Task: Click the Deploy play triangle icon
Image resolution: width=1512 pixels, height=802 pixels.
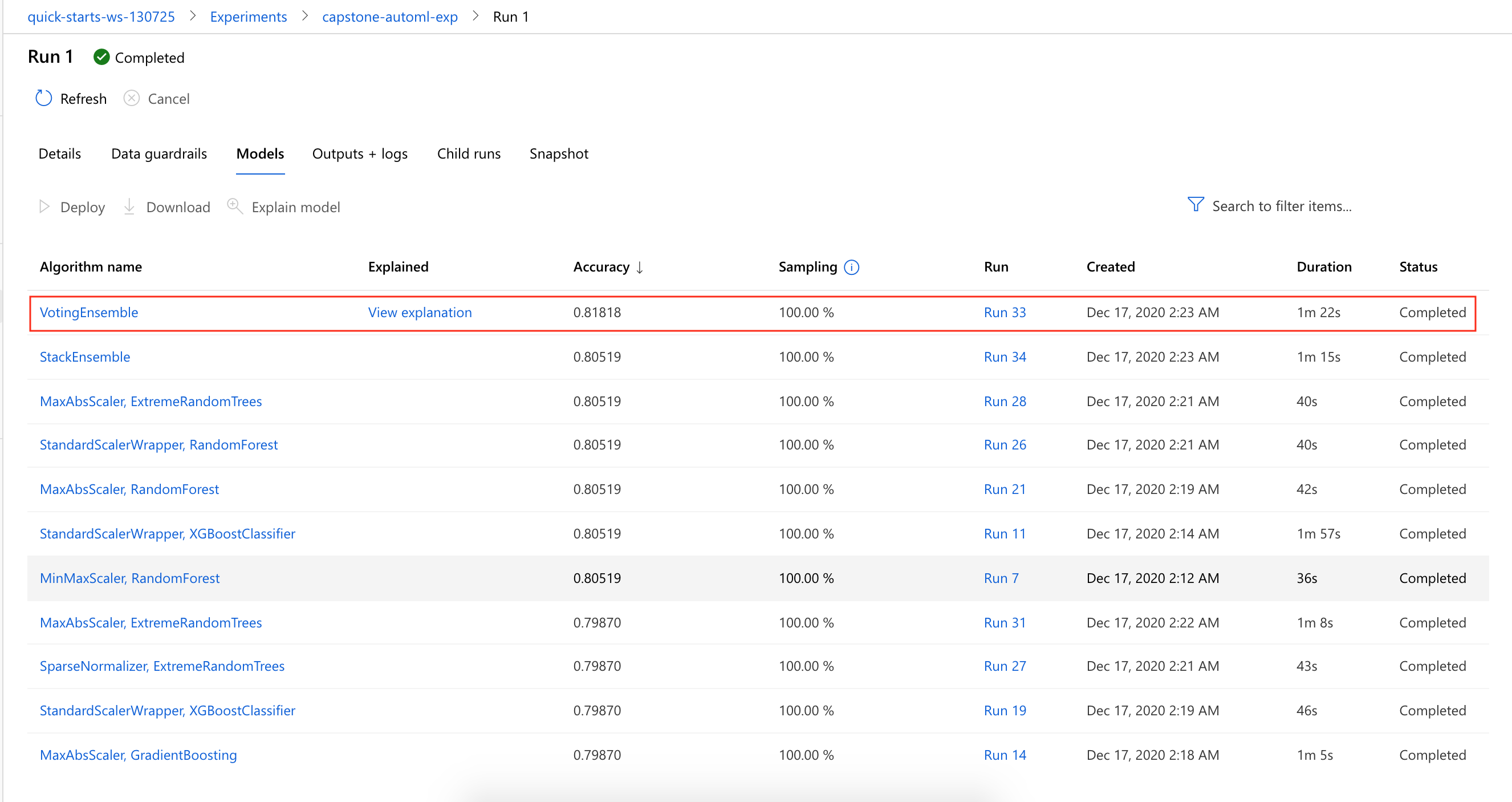Action: 44,206
